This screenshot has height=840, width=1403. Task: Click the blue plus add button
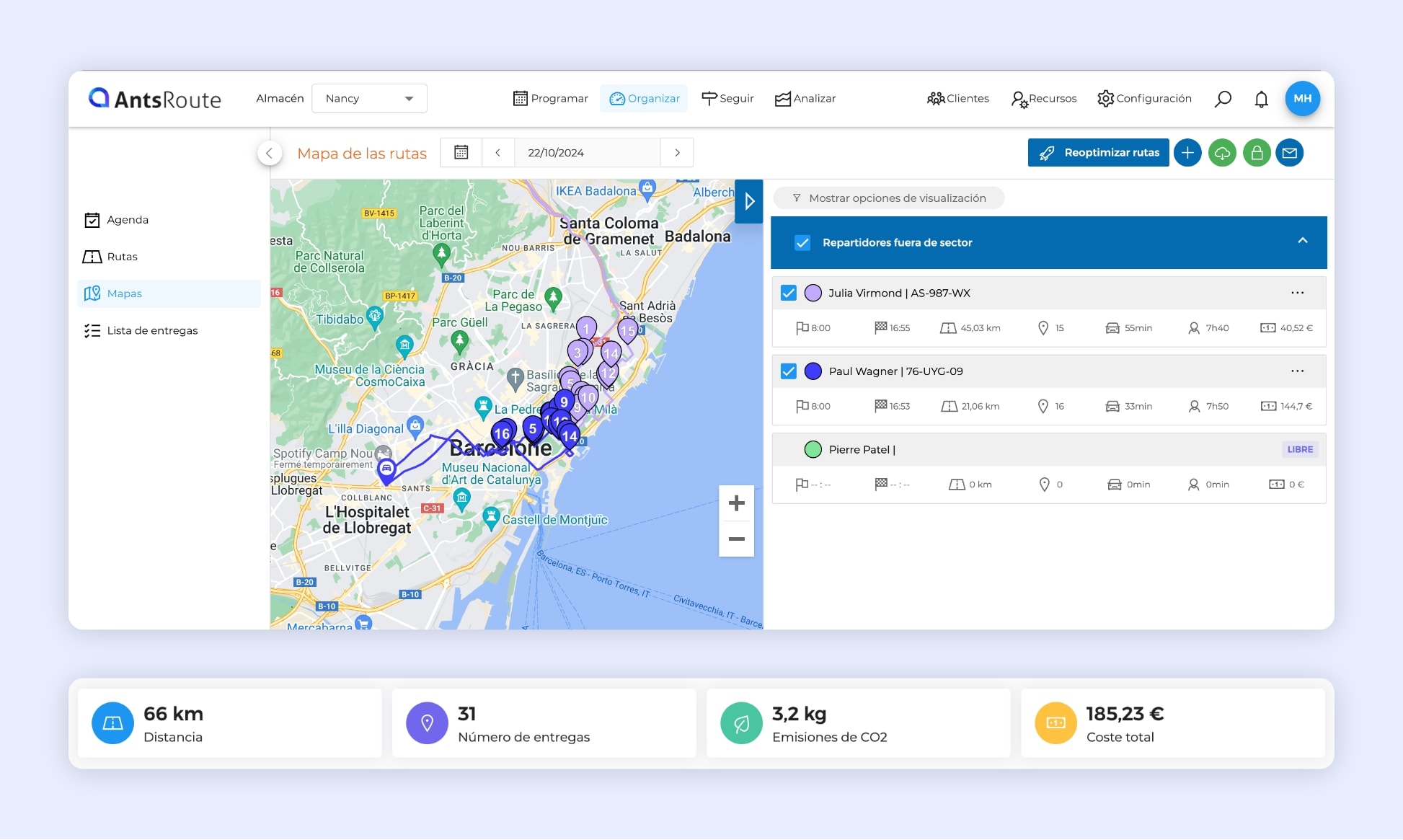[1187, 153]
